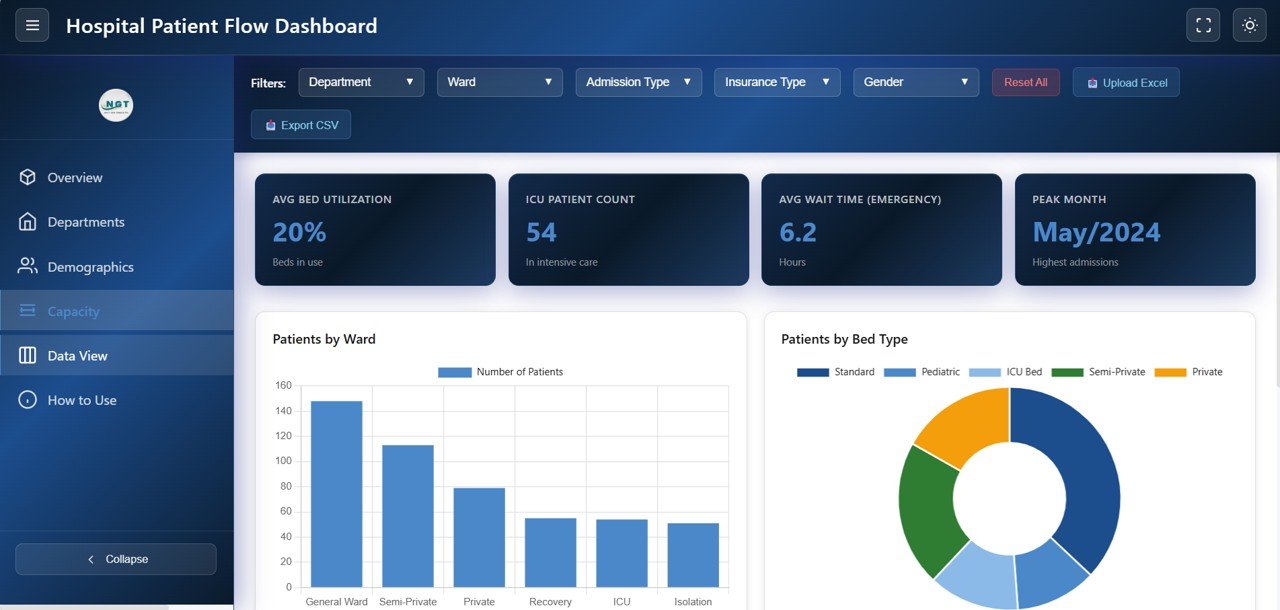Click the How to Use help icon

[x=28, y=400]
